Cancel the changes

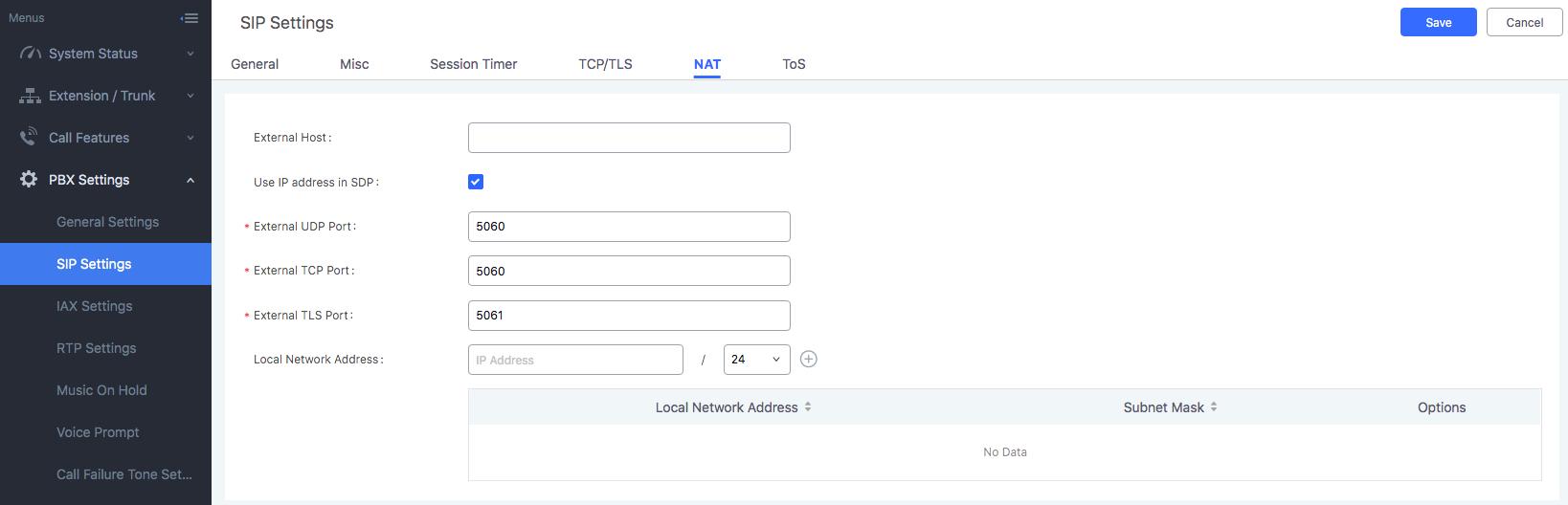tap(1525, 22)
